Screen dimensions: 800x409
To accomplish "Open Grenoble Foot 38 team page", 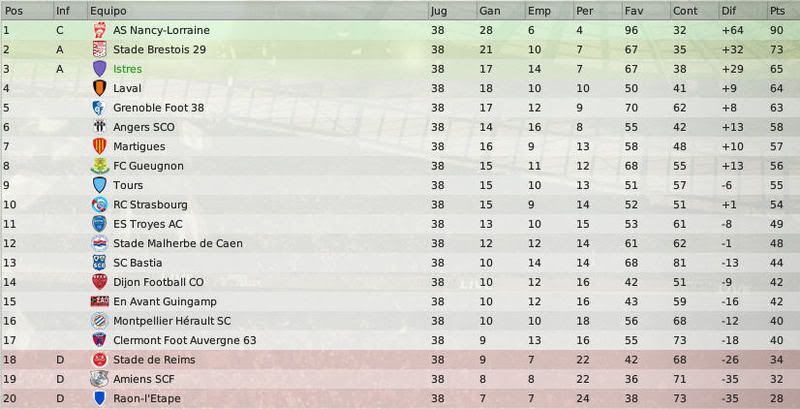I will 159,108.
